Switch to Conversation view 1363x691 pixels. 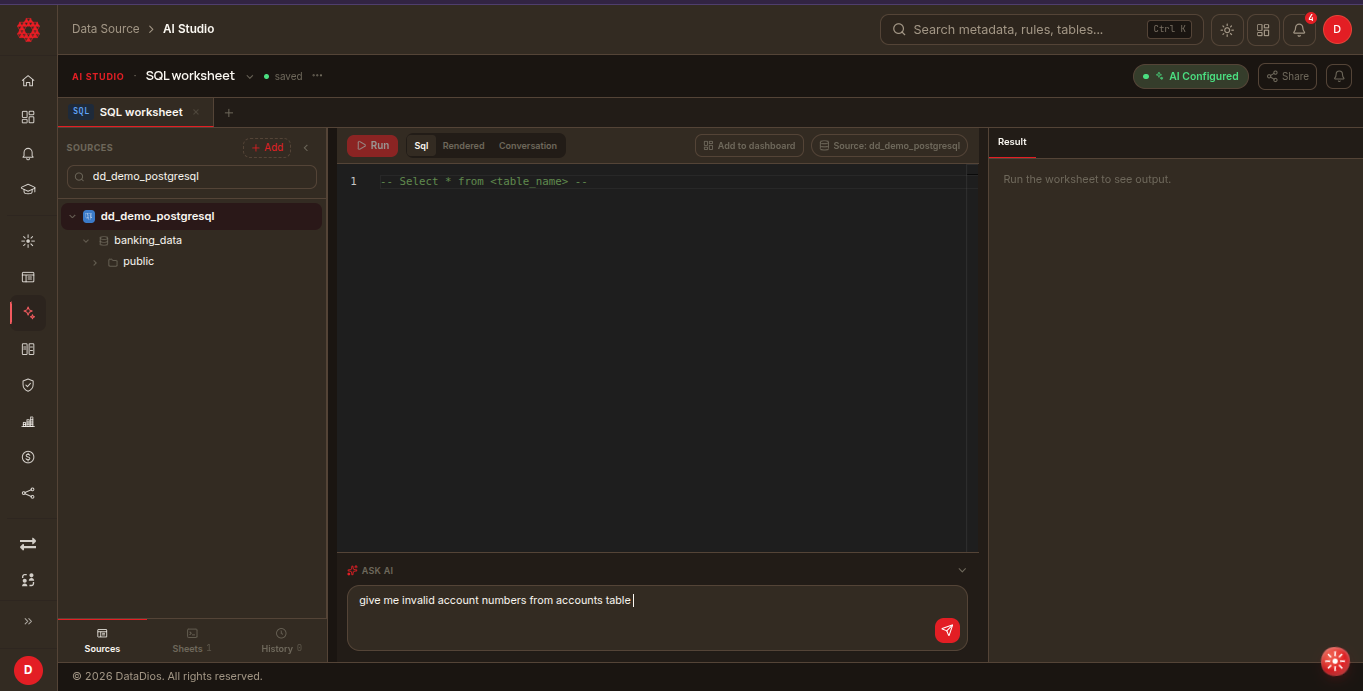click(x=528, y=146)
